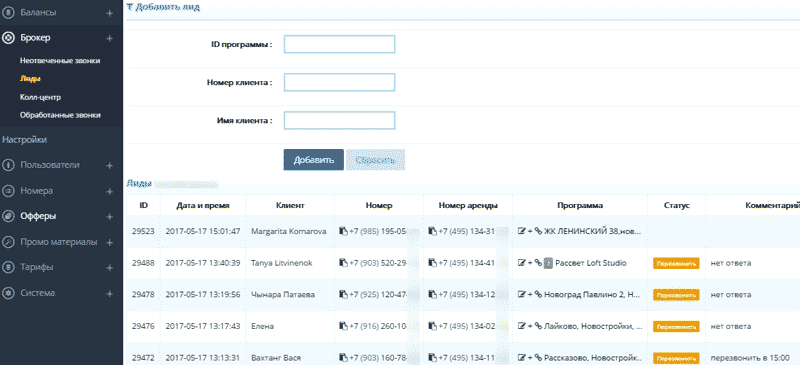Image resolution: width=800 pixels, height=365 pixels.
Task: Expand the Тарифы plus toggle
Action: [109, 268]
